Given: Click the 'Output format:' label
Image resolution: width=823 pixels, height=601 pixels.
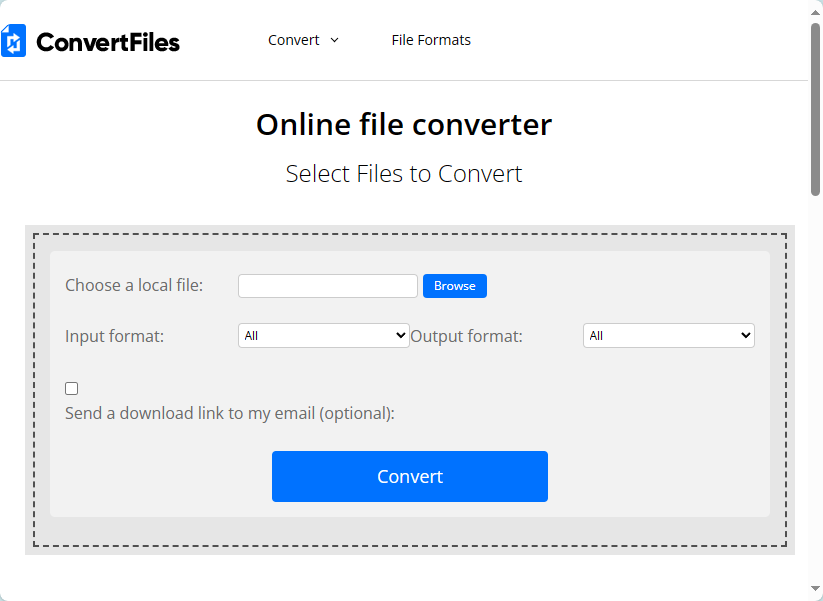Looking at the screenshot, I should tap(466, 336).
